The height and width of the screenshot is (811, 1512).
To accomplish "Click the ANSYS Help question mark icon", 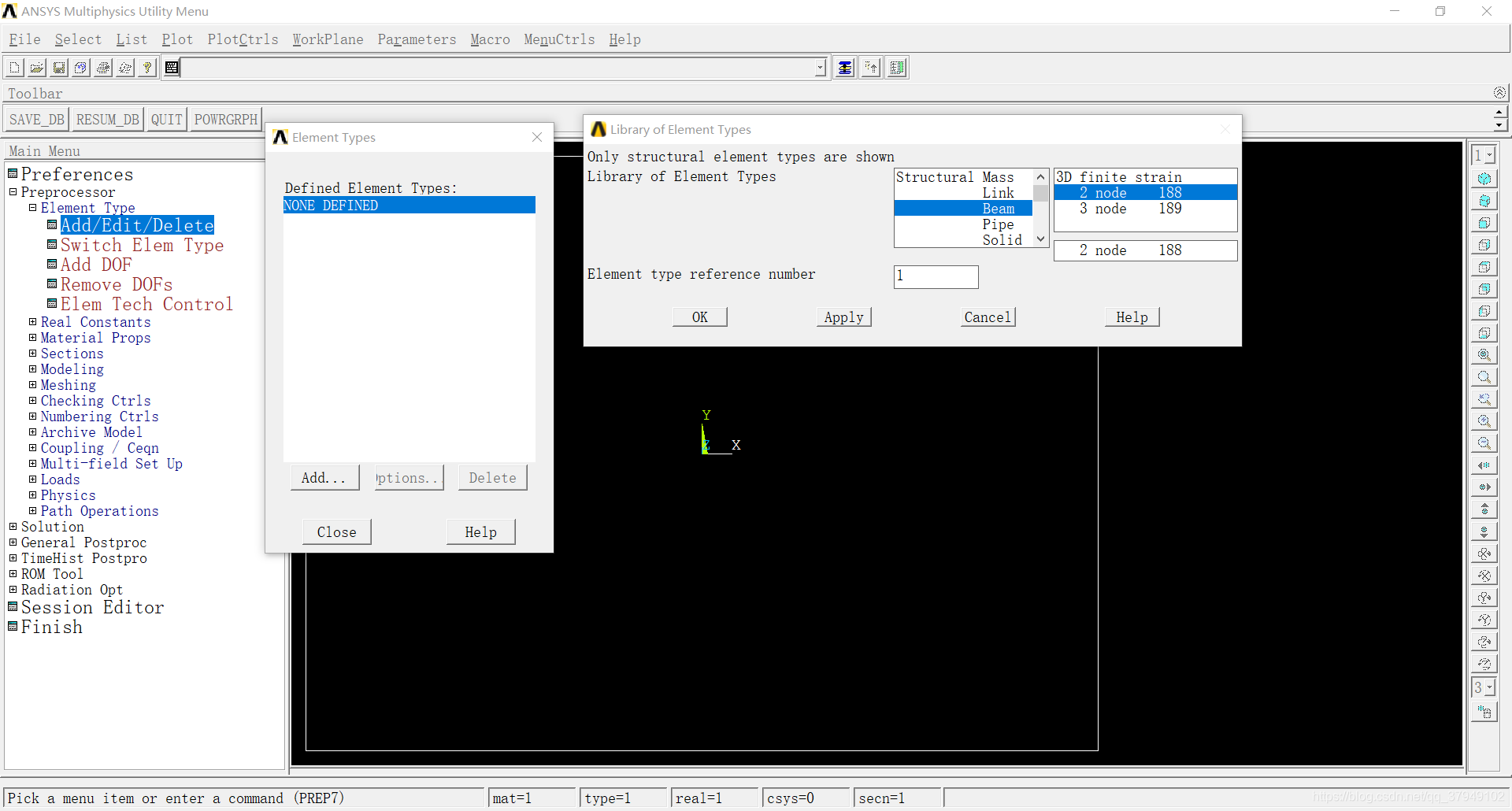I will point(147,69).
